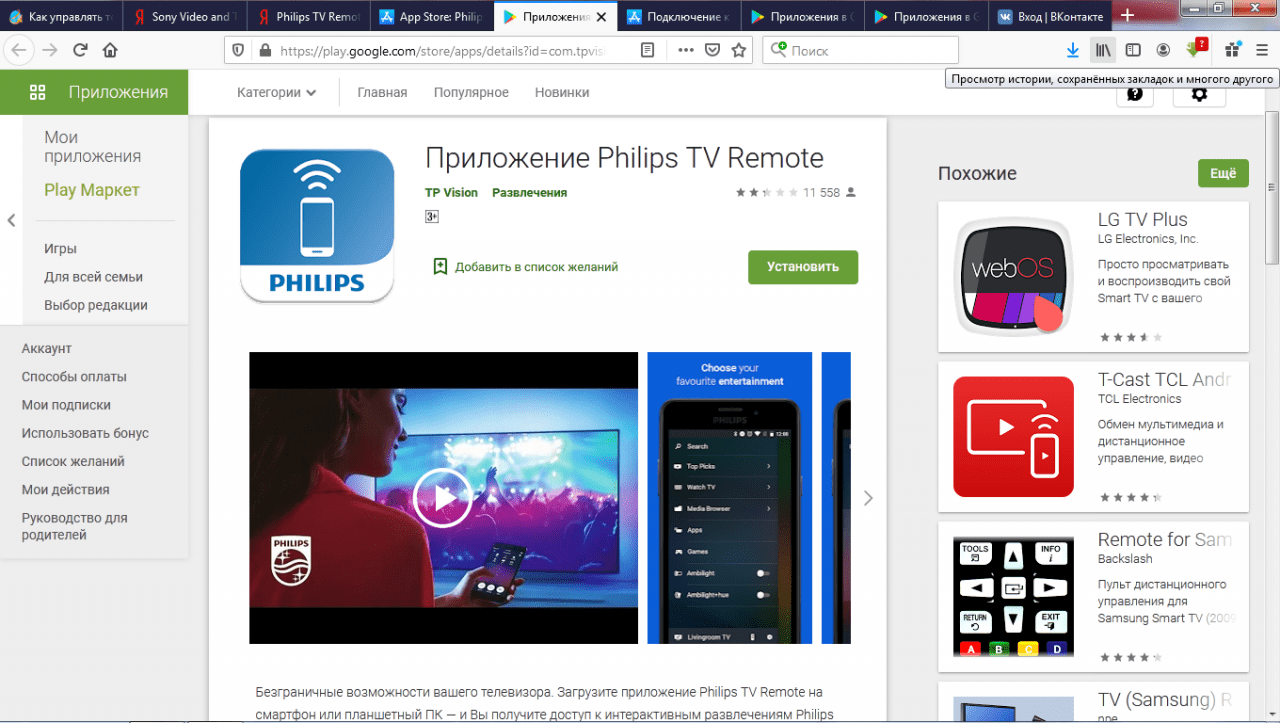Viewport: 1280px width, 723px height.
Task: Play the Philips promo video
Action: (442, 497)
